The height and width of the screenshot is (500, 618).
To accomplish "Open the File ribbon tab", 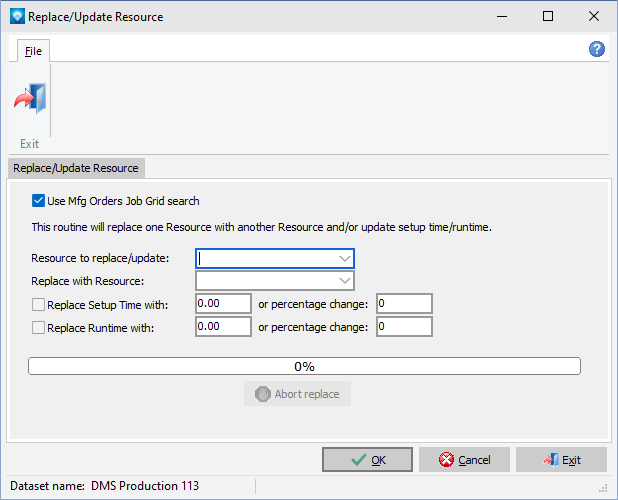I will tap(33, 51).
